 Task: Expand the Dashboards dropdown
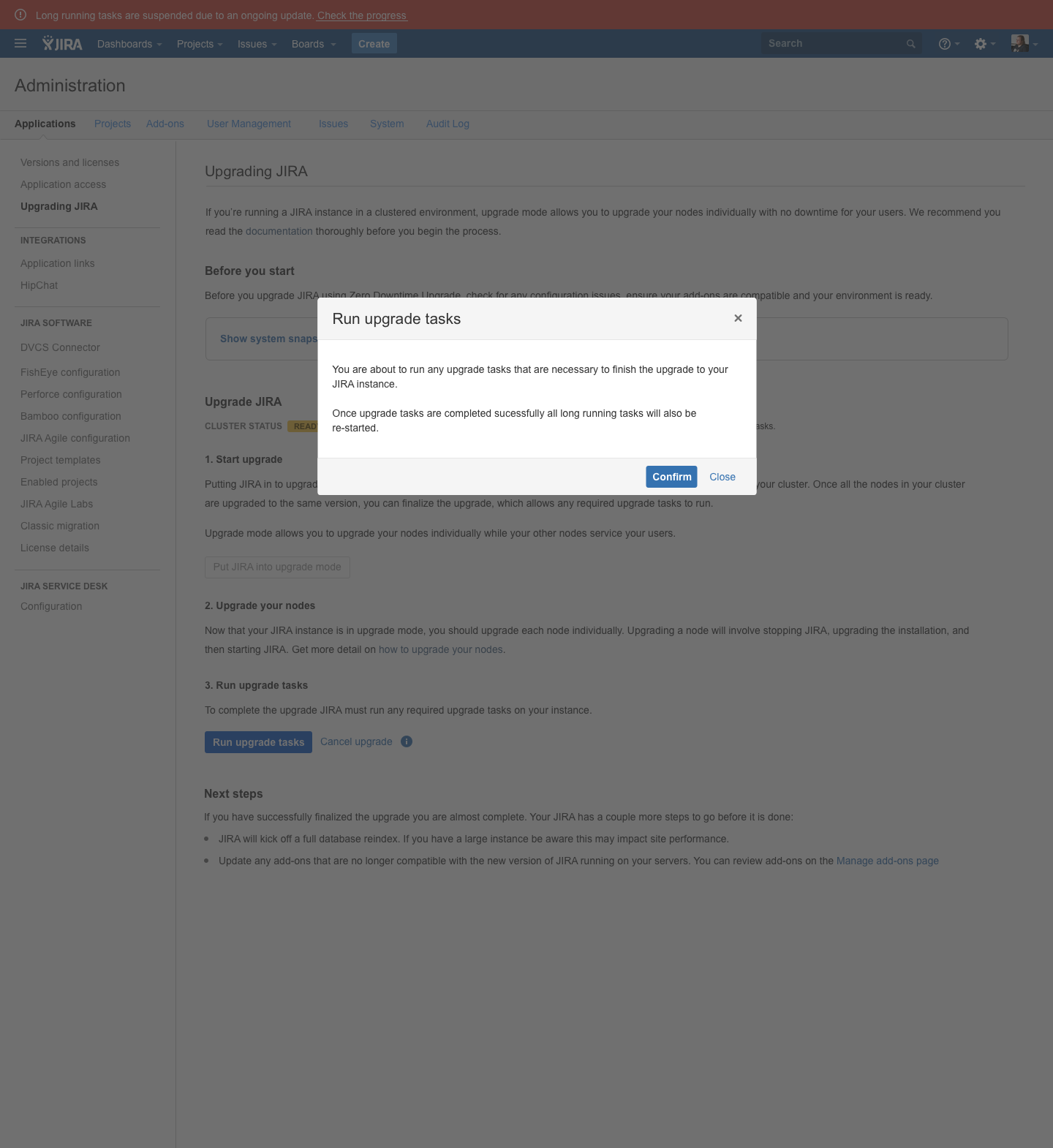129,44
